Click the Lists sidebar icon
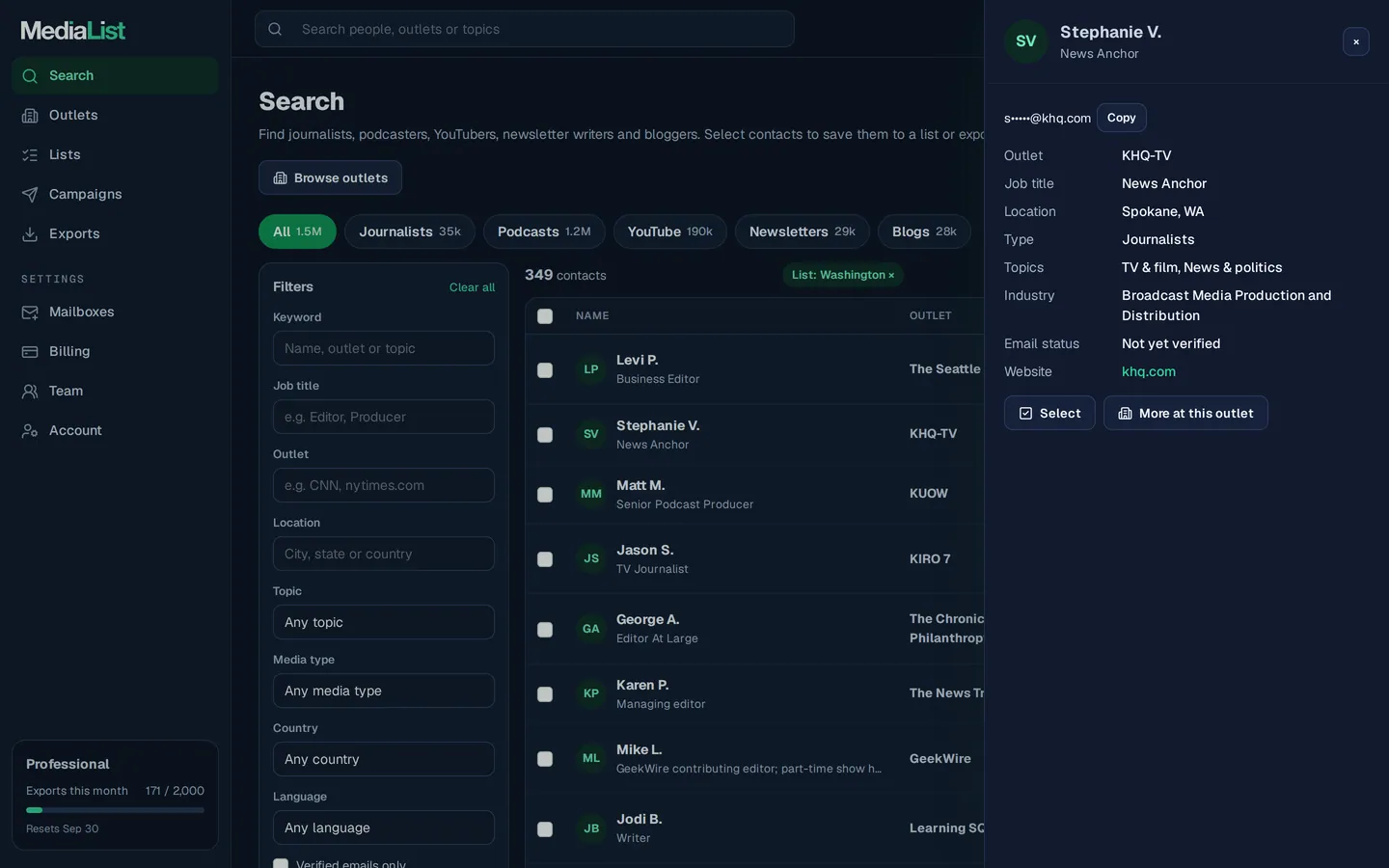 point(30,155)
